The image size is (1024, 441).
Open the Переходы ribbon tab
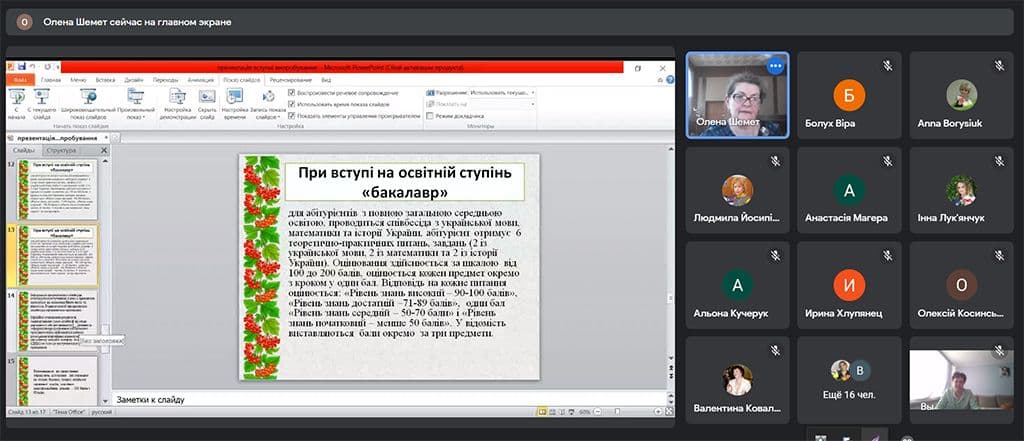tap(165, 80)
